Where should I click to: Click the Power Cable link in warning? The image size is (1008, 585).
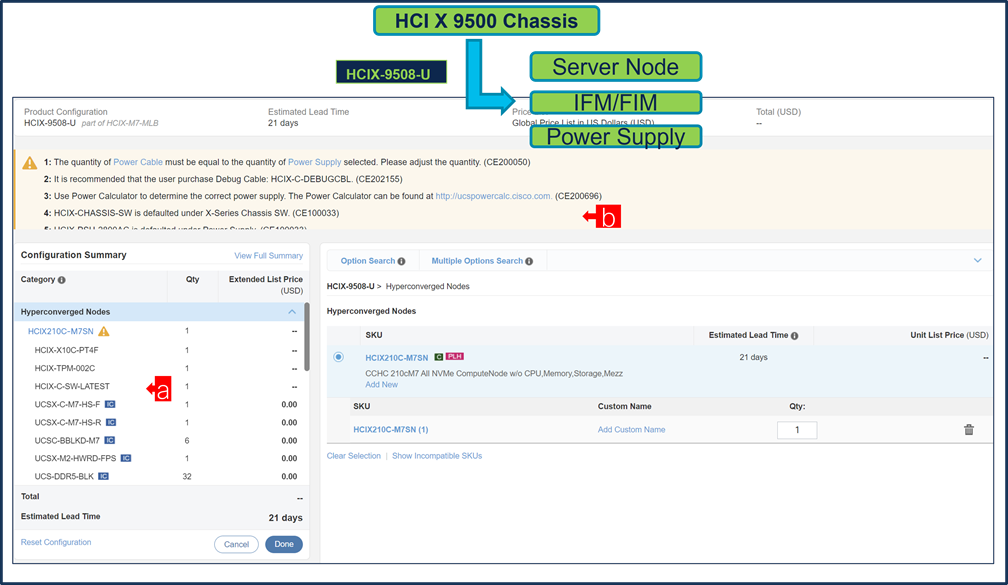click(x=138, y=162)
